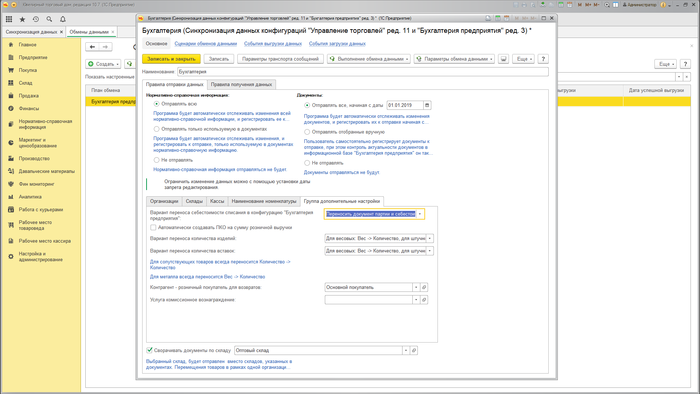The height and width of the screenshot is (394, 700).
Task: Open the sections menu grid icon
Action: pyautogui.click(x=9, y=19)
